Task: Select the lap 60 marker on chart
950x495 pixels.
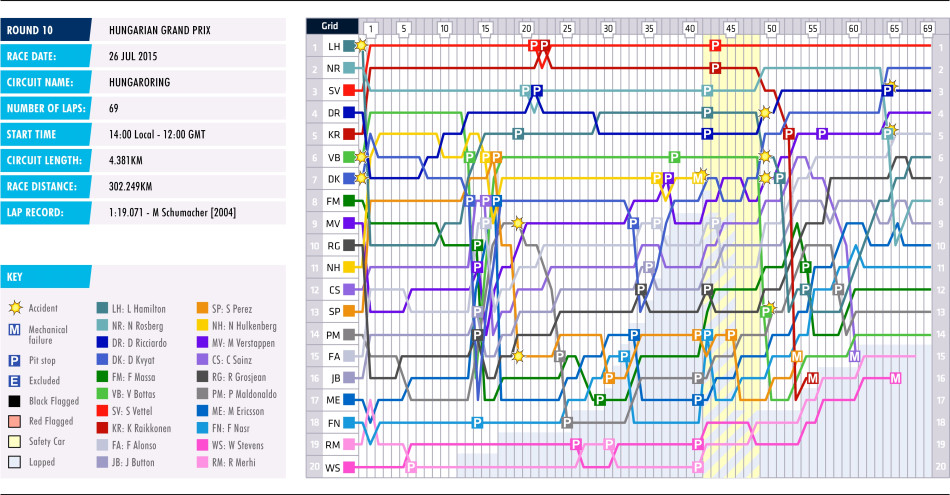Action: coord(854,28)
